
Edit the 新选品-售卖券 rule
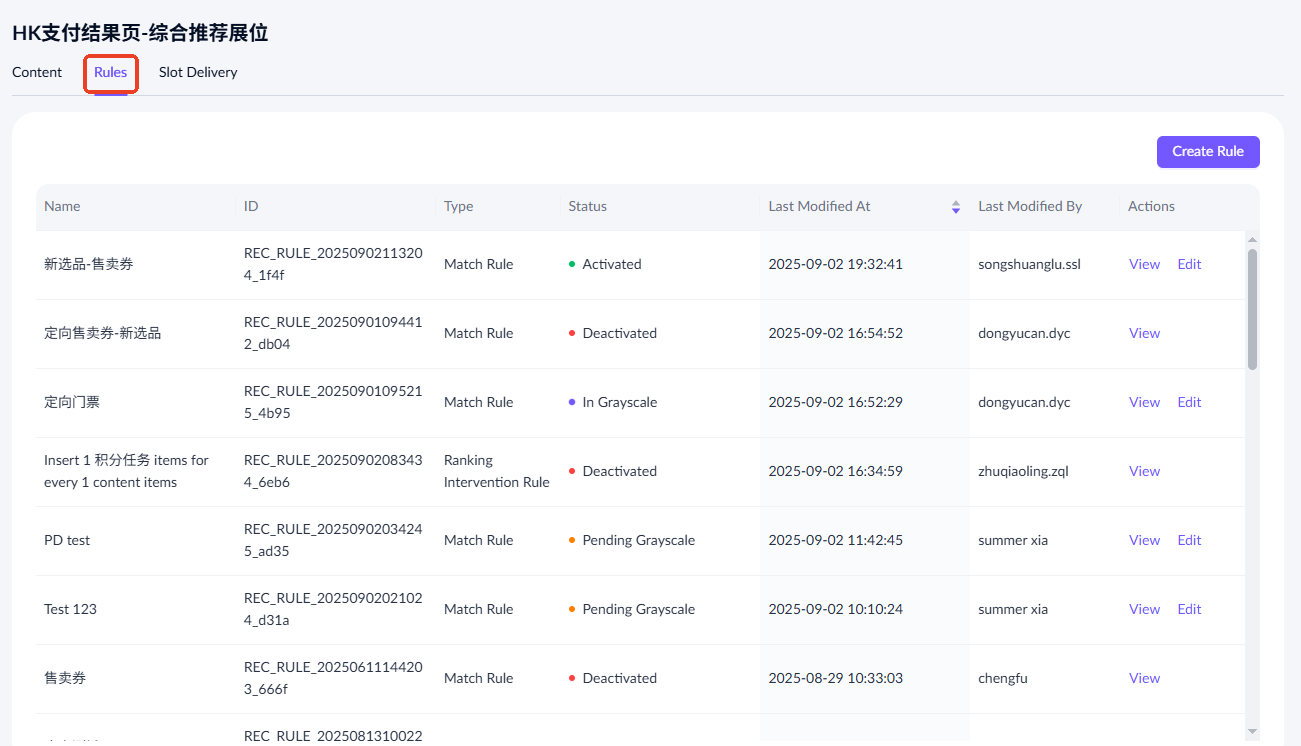1189,265
